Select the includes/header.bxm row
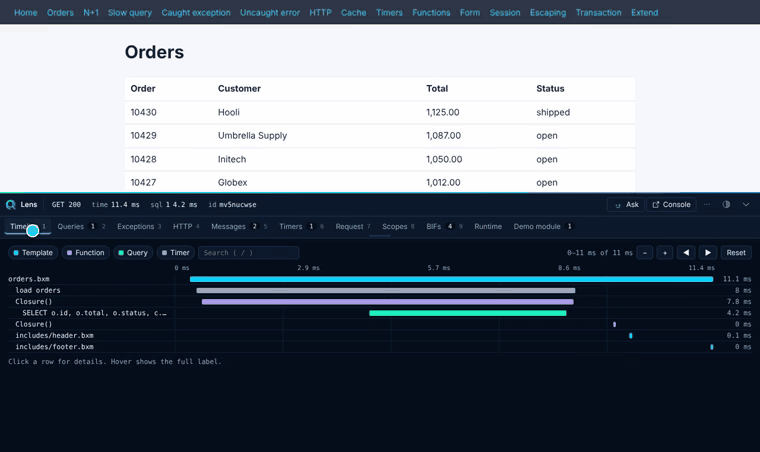 pyautogui.click(x=380, y=335)
